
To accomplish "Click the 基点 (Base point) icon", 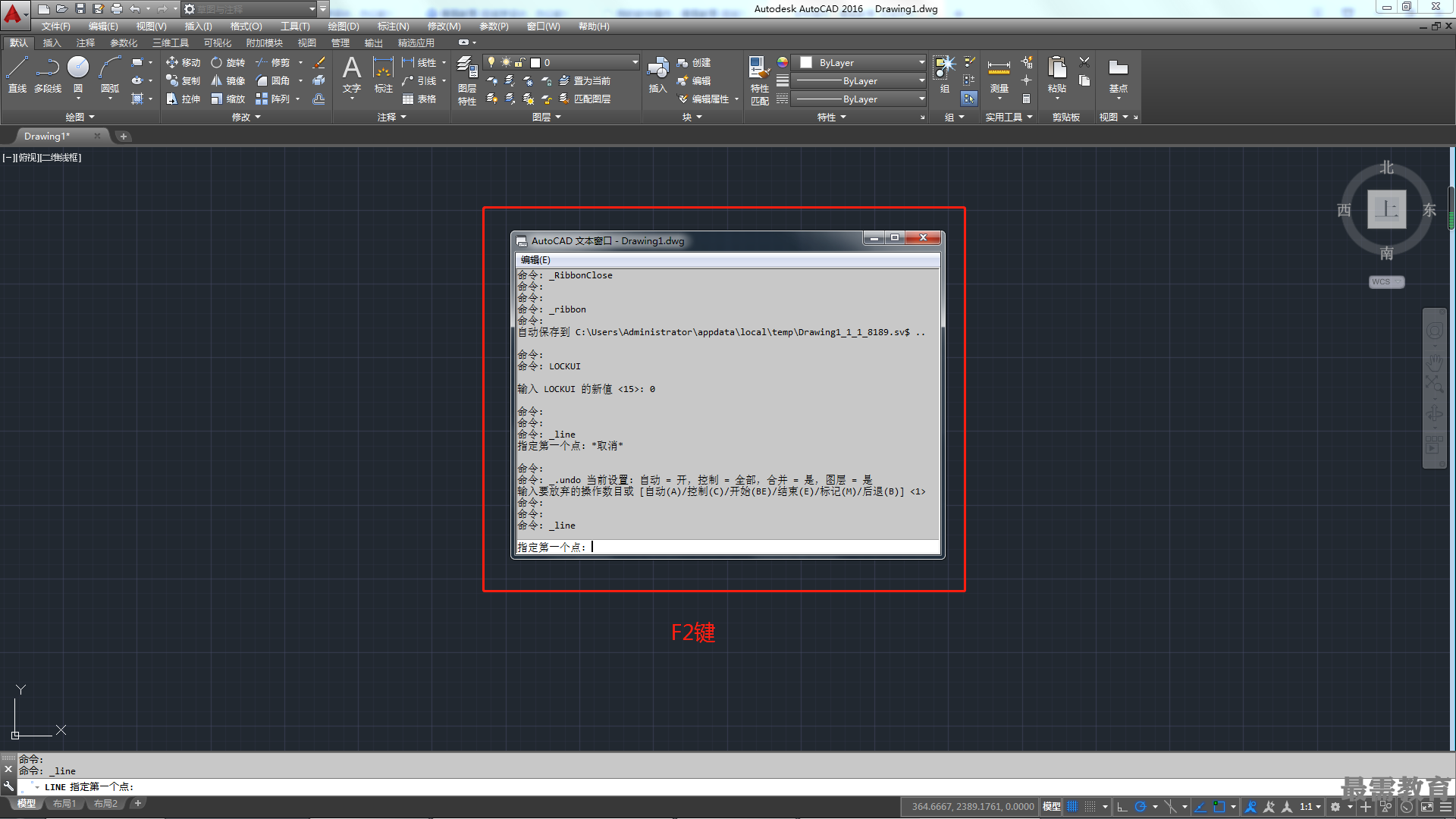I will (1119, 74).
